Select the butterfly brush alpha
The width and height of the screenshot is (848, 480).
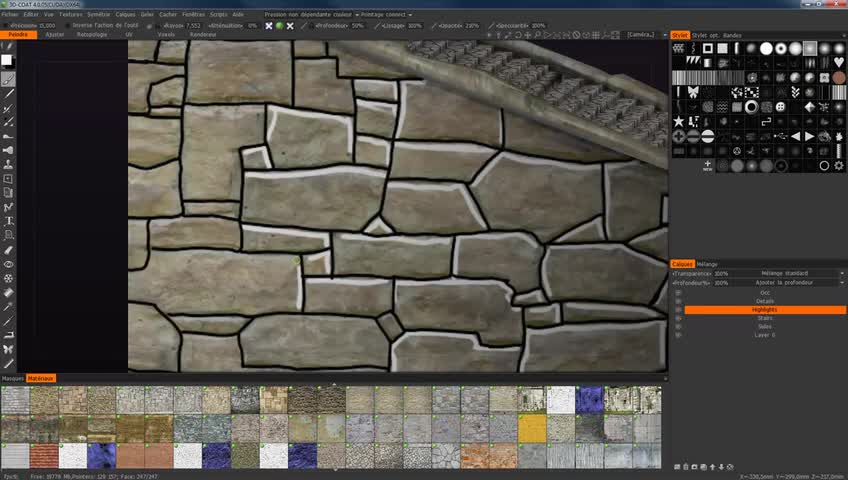click(693, 92)
